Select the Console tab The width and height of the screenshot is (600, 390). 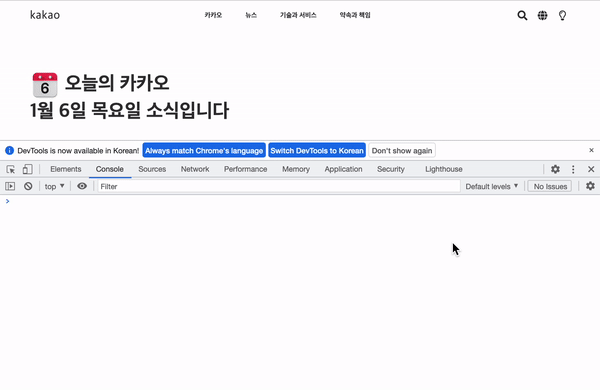(x=110, y=169)
